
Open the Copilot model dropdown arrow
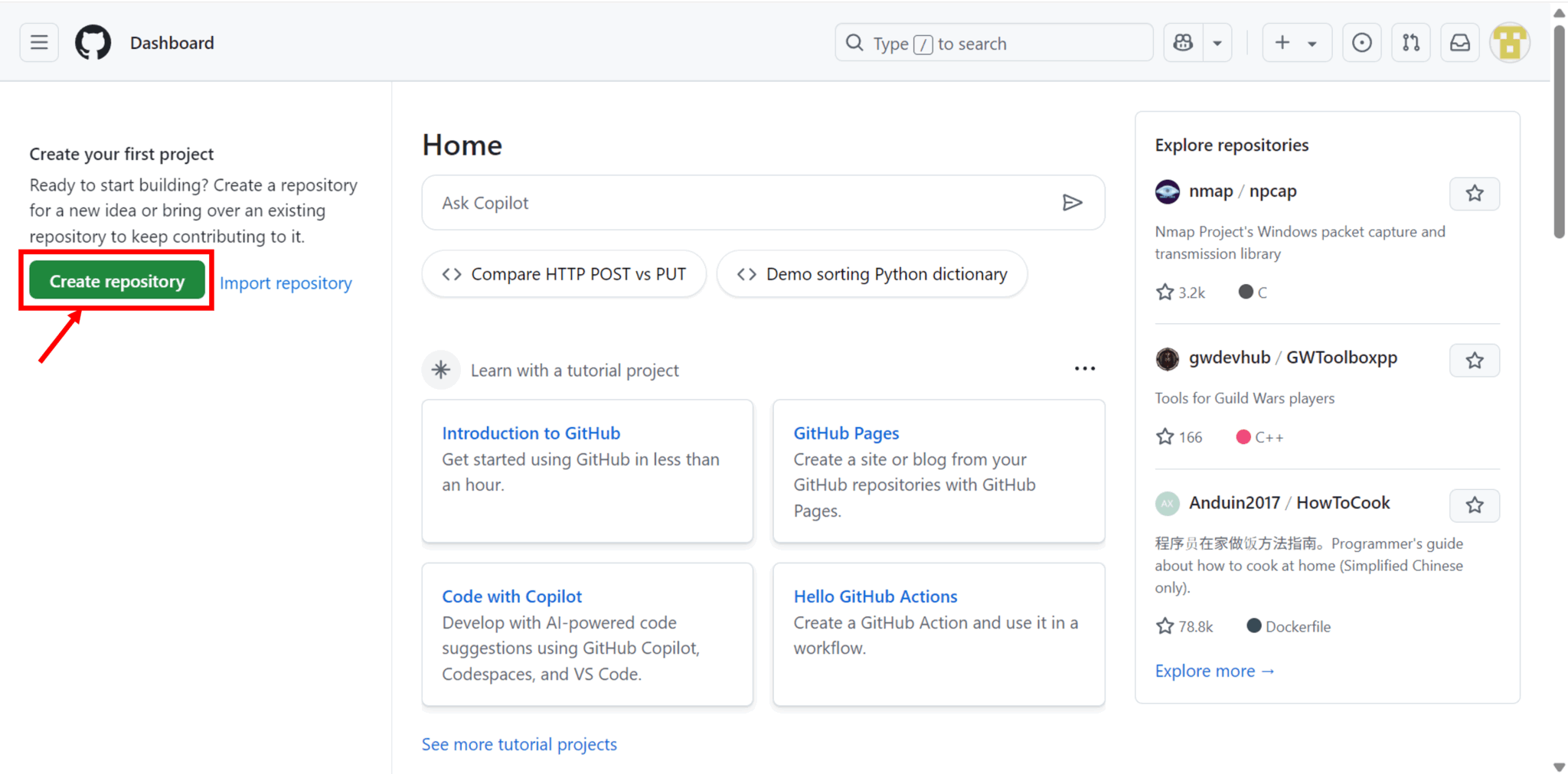tap(1218, 42)
